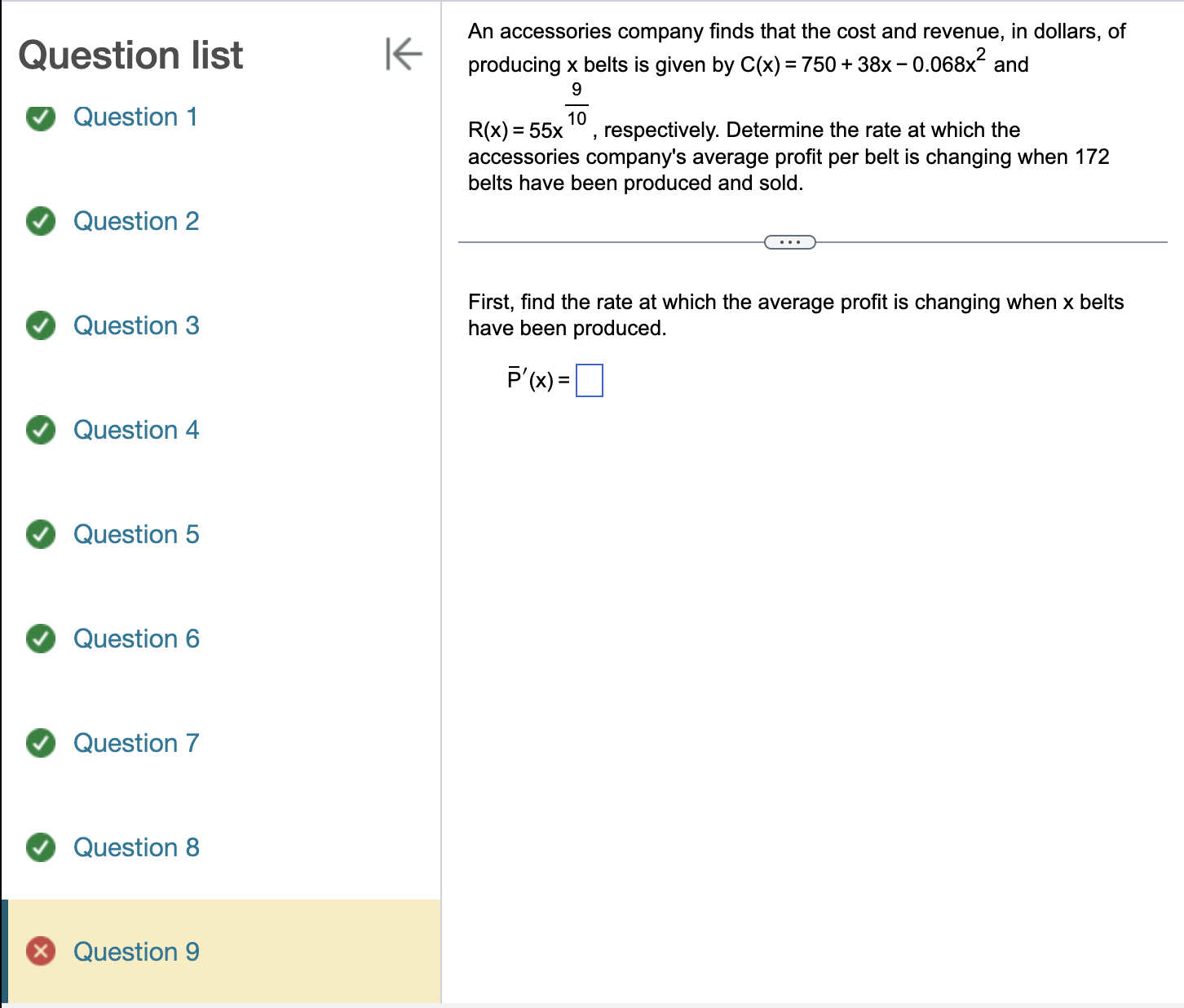Click the green checkmark icon for Question 1
The width and height of the screenshot is (1184, 1008).
(x=40, y=118)
